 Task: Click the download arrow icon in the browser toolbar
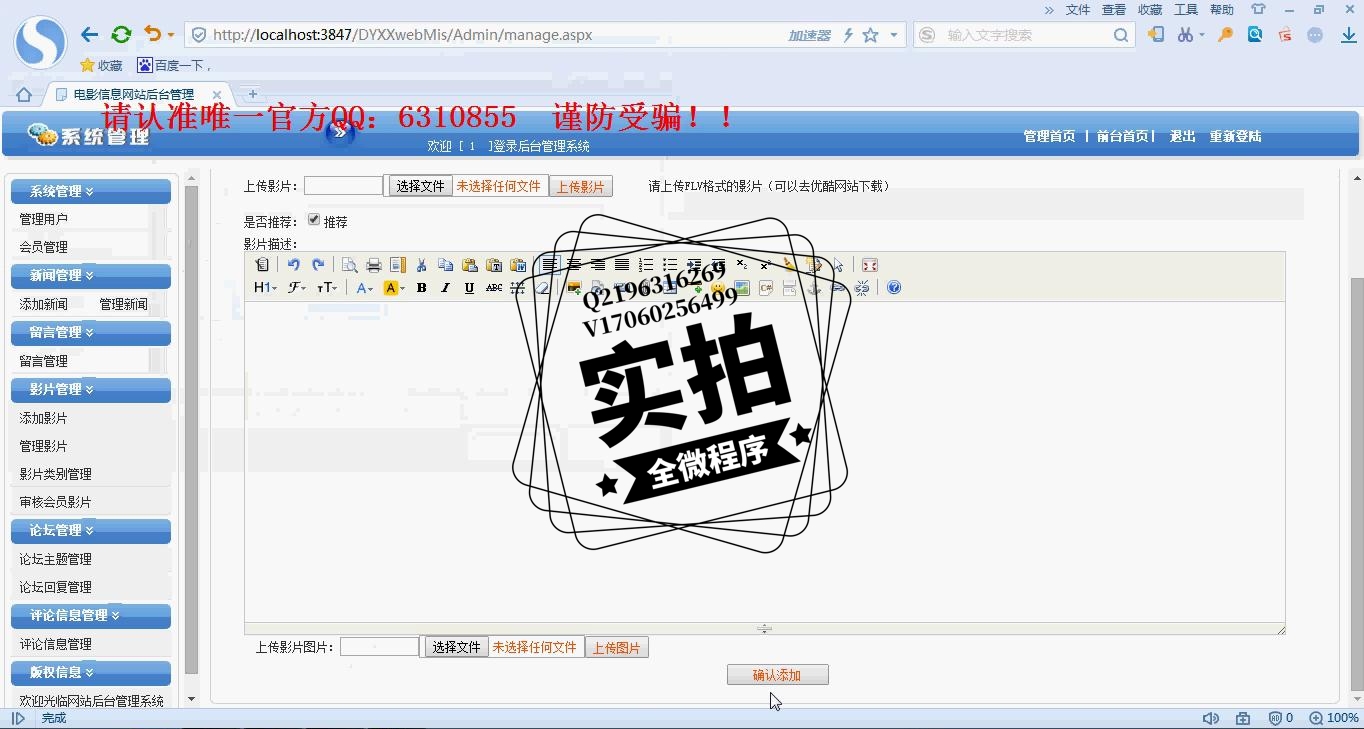pos(1348,35)
